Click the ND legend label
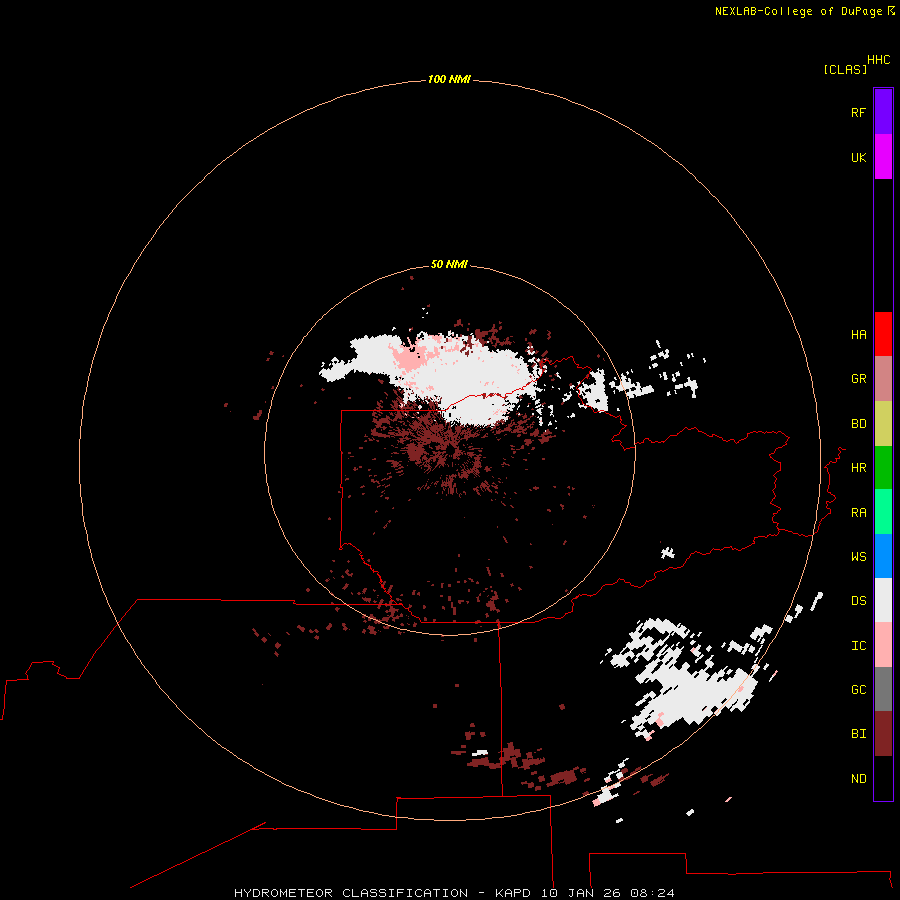The image size is (900, 900). (x=859, y=779)
